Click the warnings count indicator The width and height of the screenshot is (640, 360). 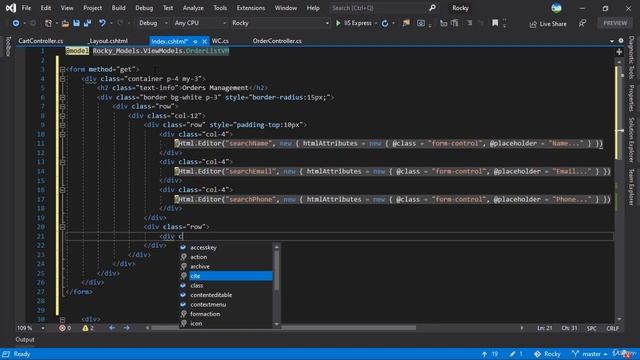tap(88, 328)
